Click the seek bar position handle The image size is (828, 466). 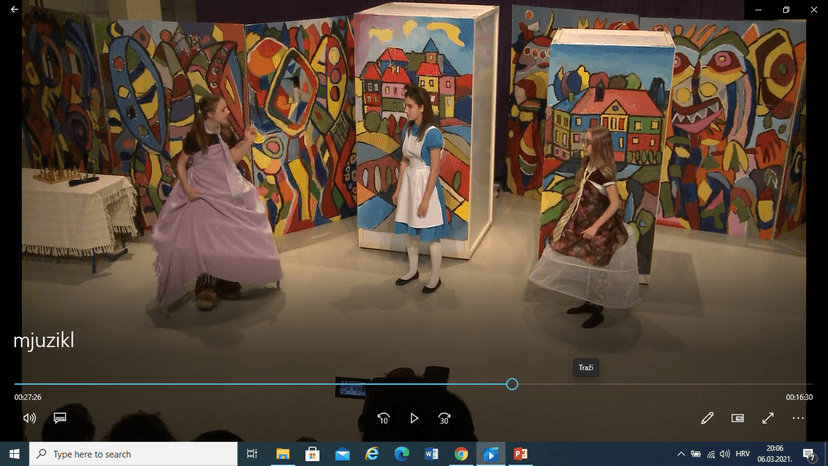tap(512, 384)
